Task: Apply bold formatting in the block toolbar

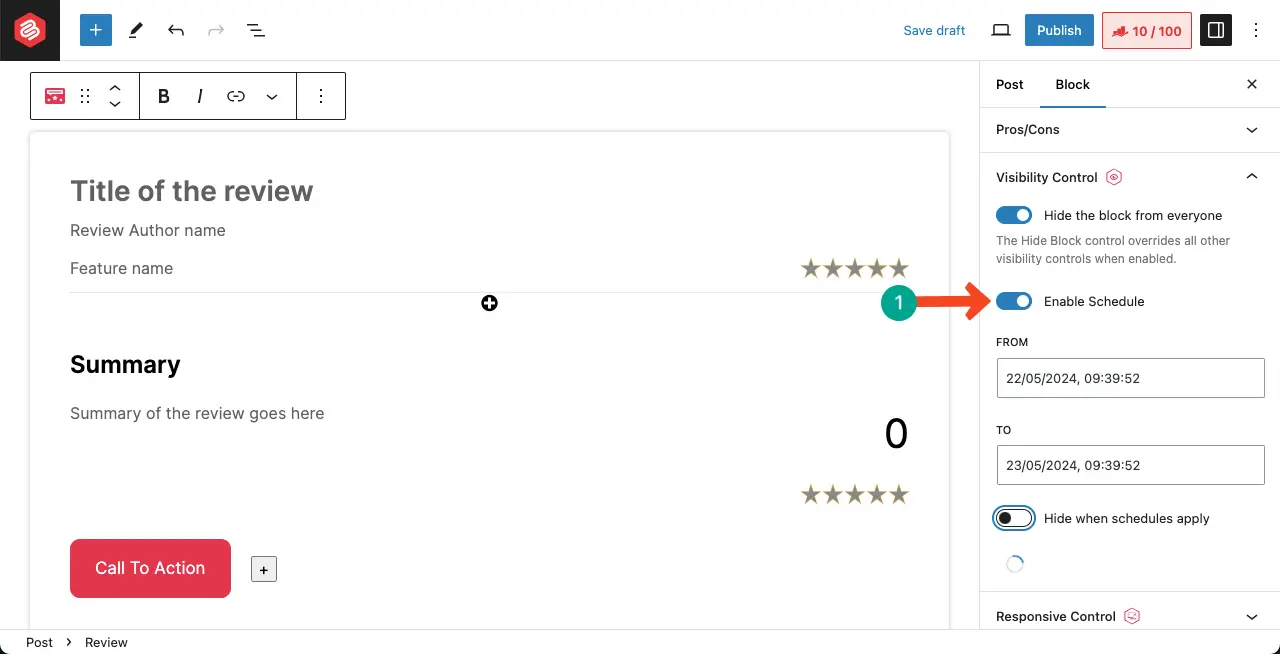Action: point(163,96)
